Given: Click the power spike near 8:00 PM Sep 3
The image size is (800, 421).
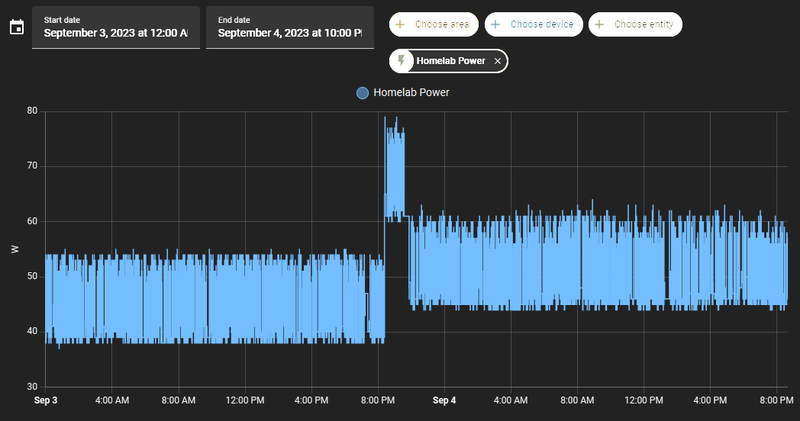Looking at the screenshot, I should (394, 168).
